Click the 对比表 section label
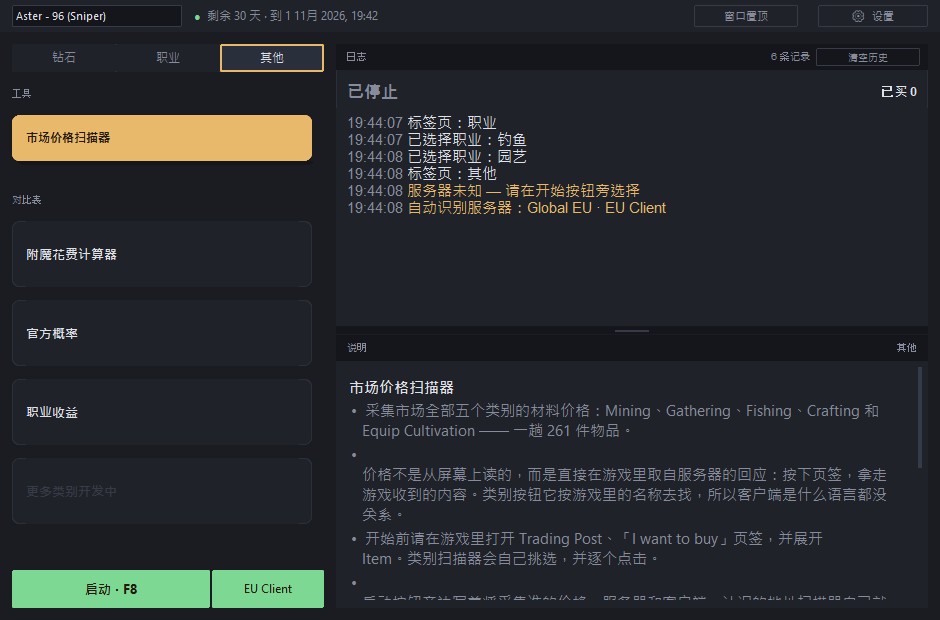 (x=27, y=200)
